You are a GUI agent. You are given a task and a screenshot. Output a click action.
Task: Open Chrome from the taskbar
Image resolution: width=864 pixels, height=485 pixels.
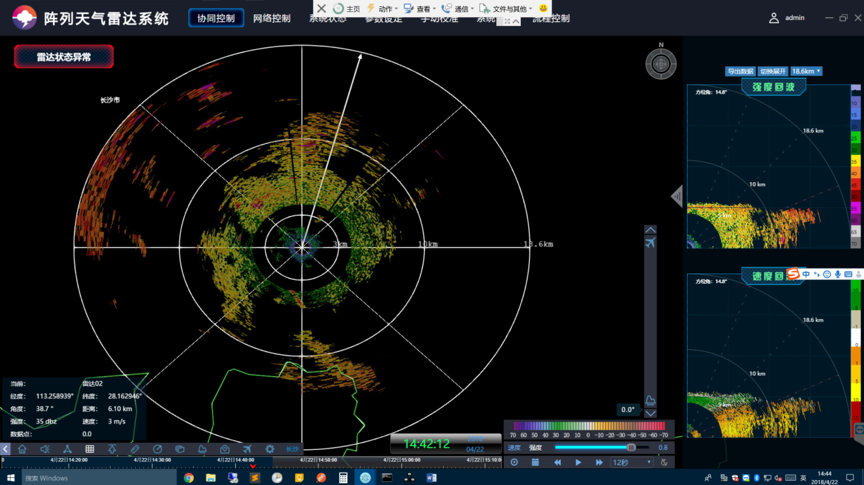189,478
